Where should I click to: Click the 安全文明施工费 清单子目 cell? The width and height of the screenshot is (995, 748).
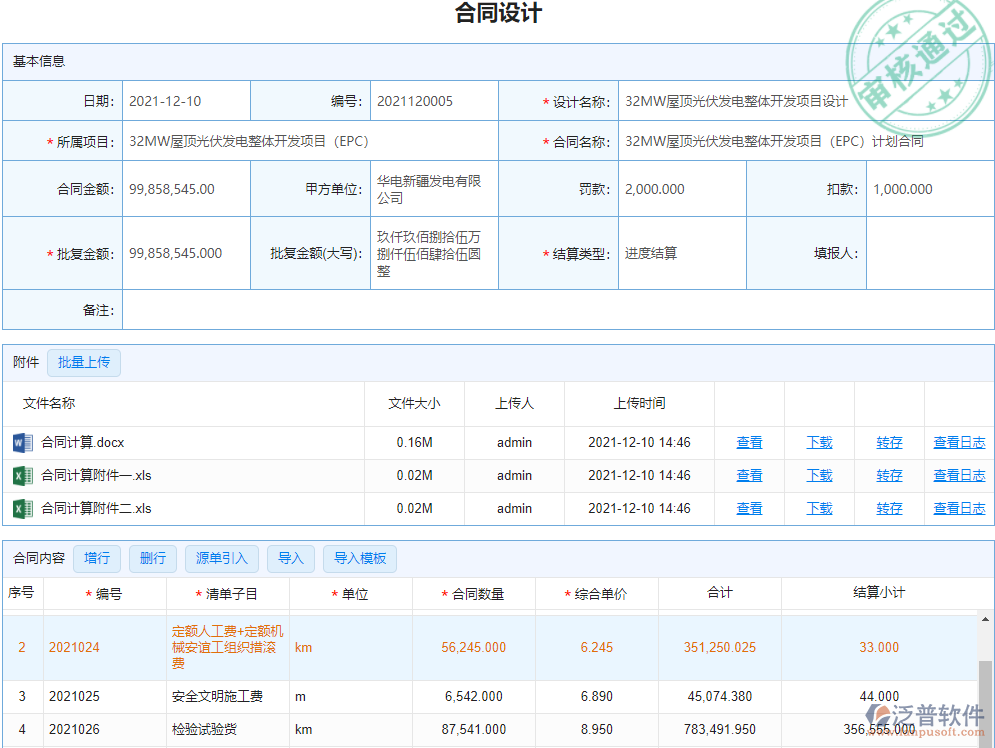221,697
